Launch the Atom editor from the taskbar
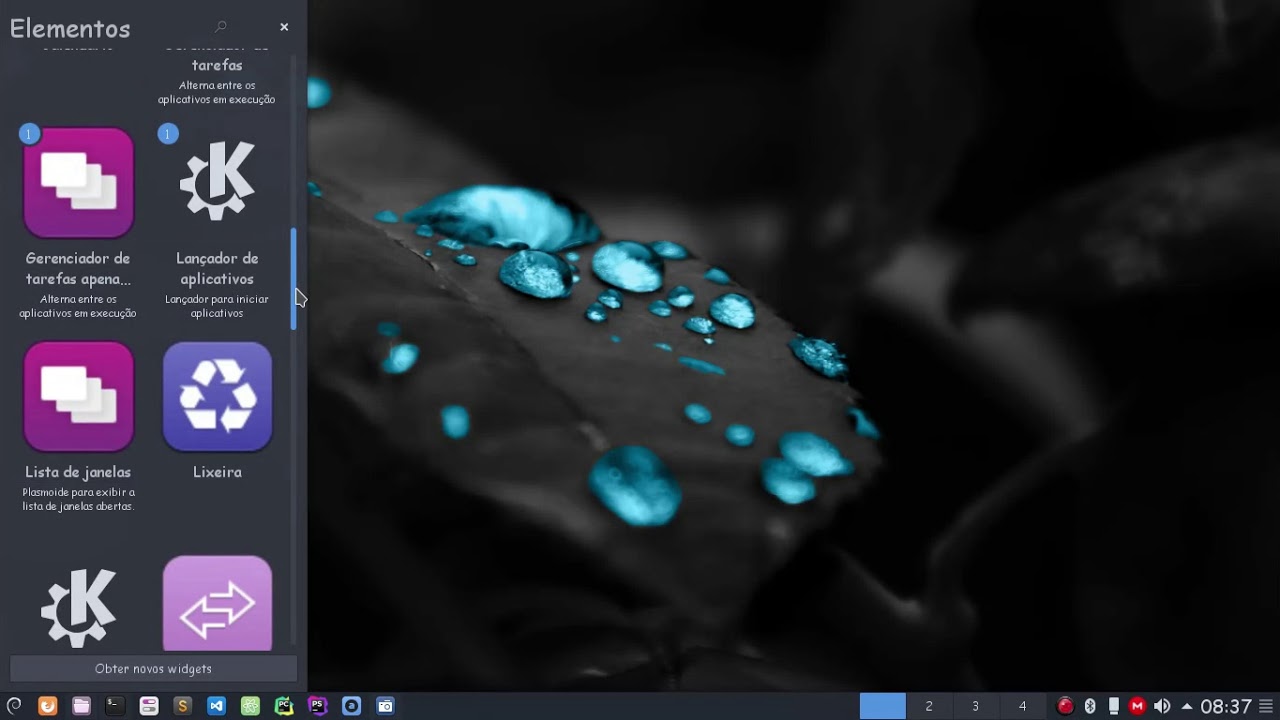 click(x=250, y=706)
